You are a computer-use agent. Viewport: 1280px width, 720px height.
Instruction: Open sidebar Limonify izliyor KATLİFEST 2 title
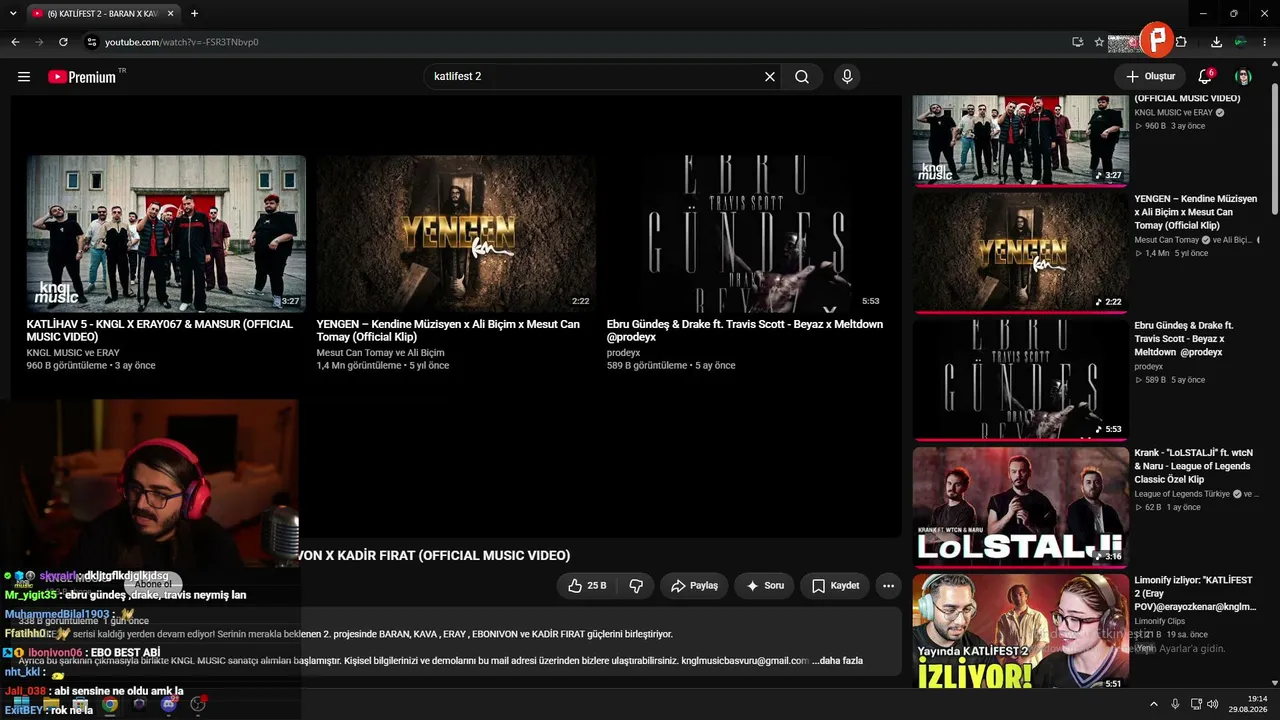pos(1195,594)
